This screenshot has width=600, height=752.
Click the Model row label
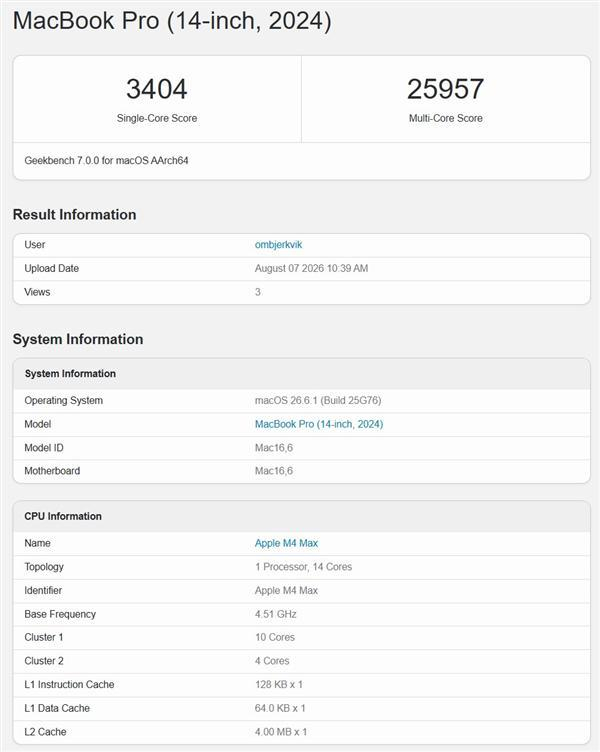37,424
